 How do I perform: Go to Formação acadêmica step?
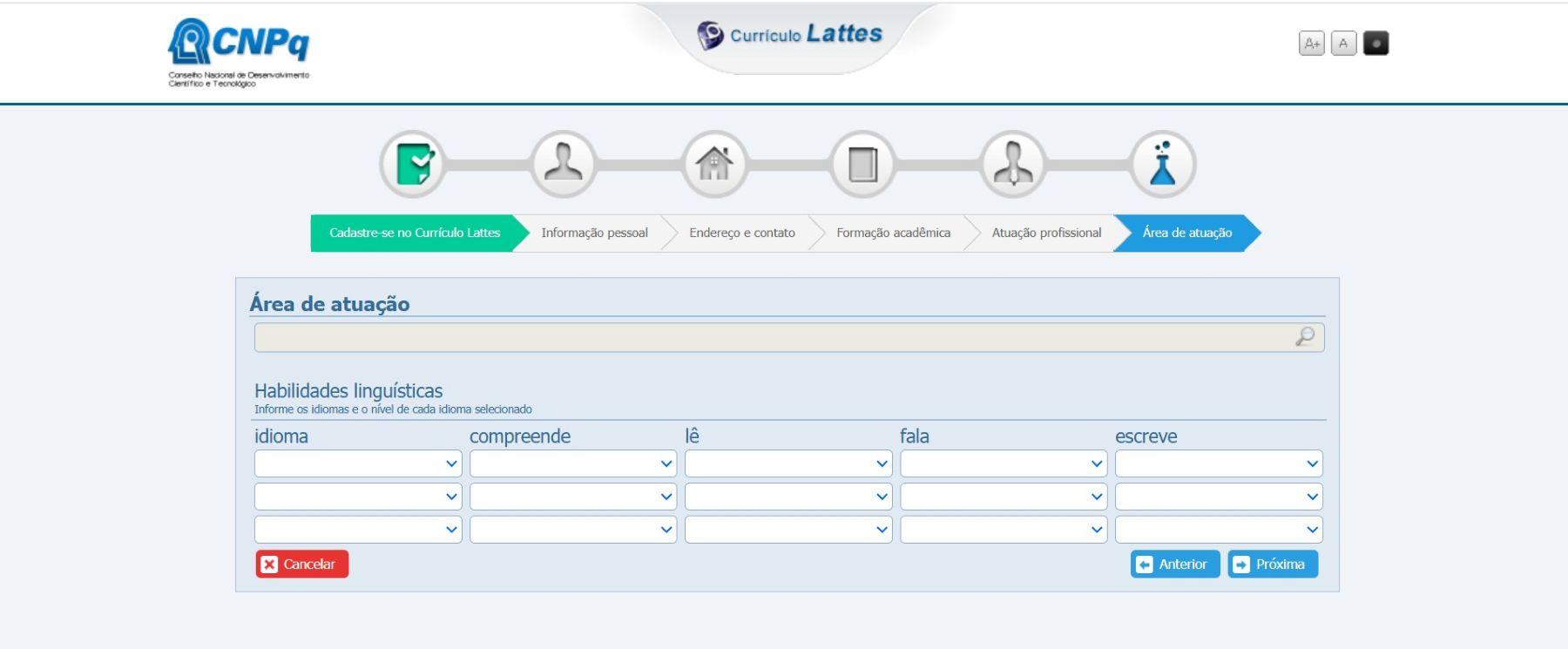[x=893, y=233]
